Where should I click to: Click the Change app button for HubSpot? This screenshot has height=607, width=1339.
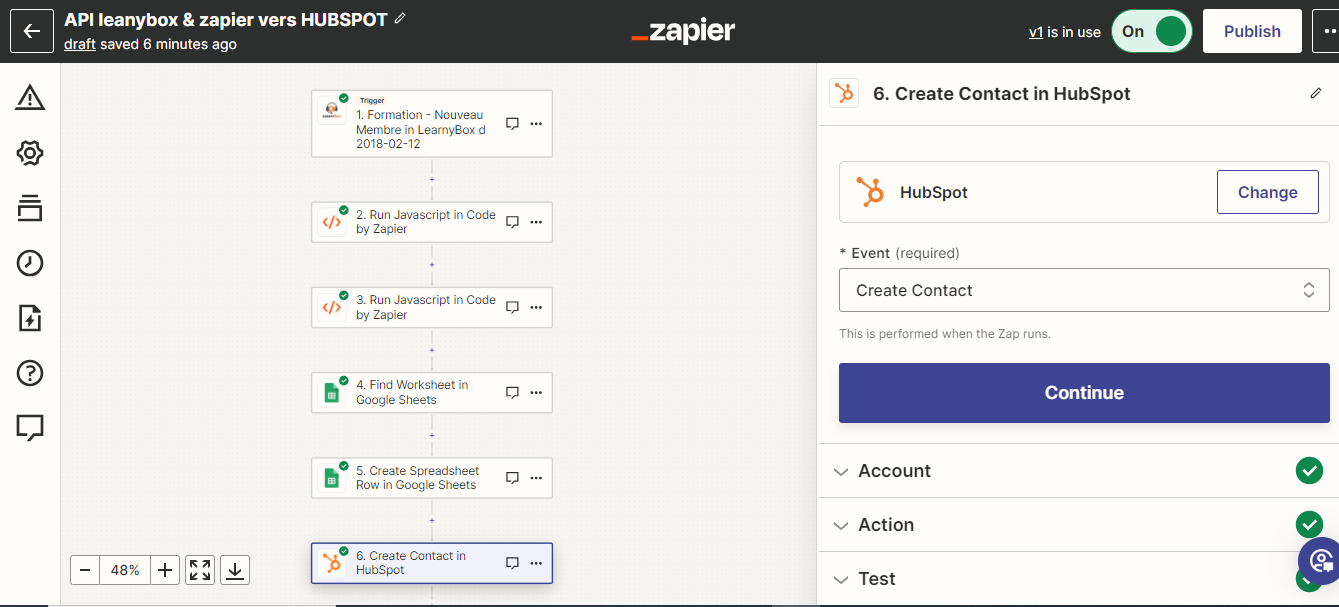[x=1267, y=192]
